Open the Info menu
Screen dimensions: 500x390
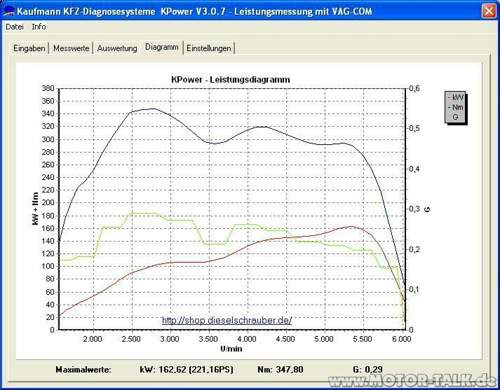[39, 27]
